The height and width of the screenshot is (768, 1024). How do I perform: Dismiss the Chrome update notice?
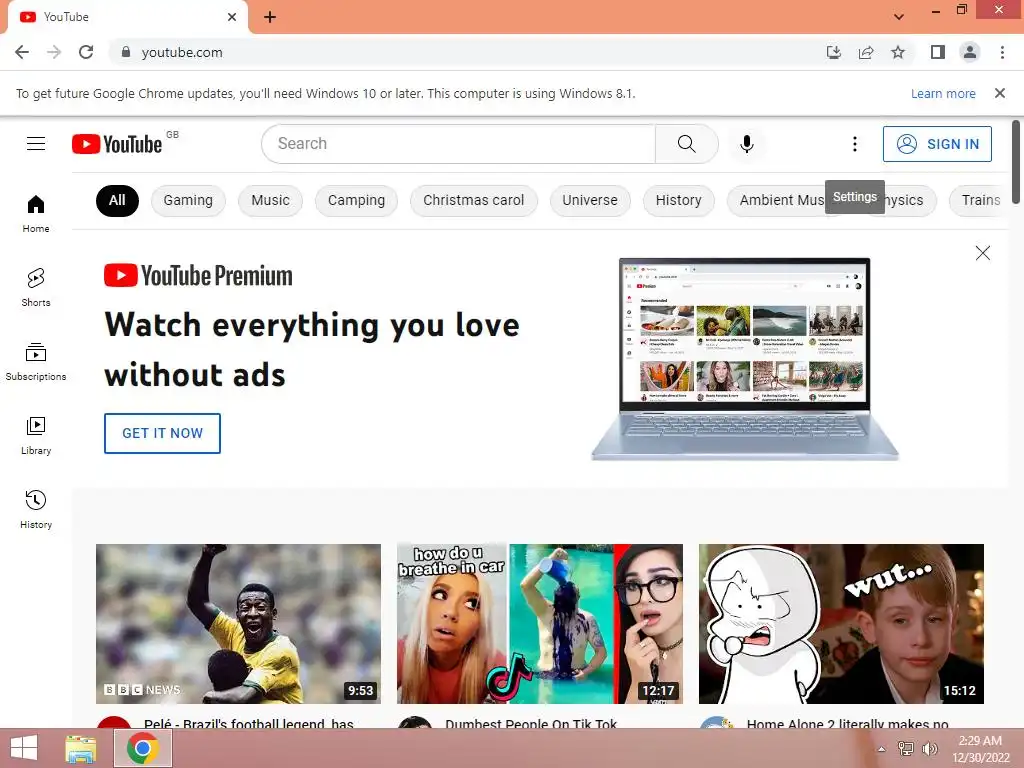point(999,93)
